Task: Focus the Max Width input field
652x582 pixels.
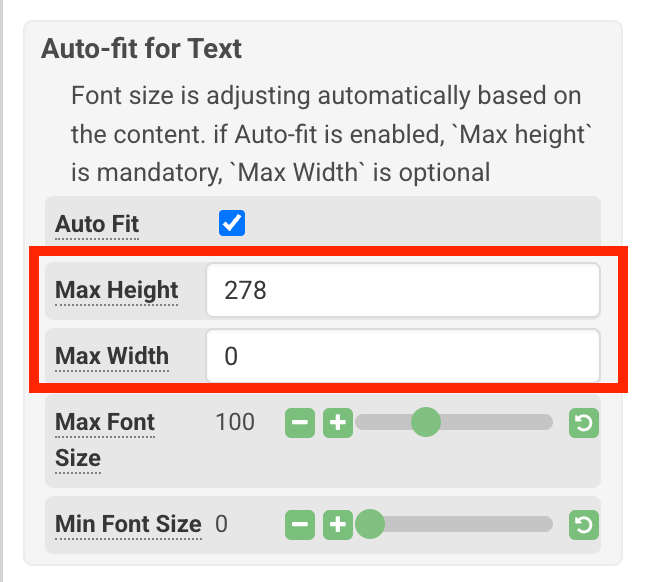Action: [x=403, y=356]
